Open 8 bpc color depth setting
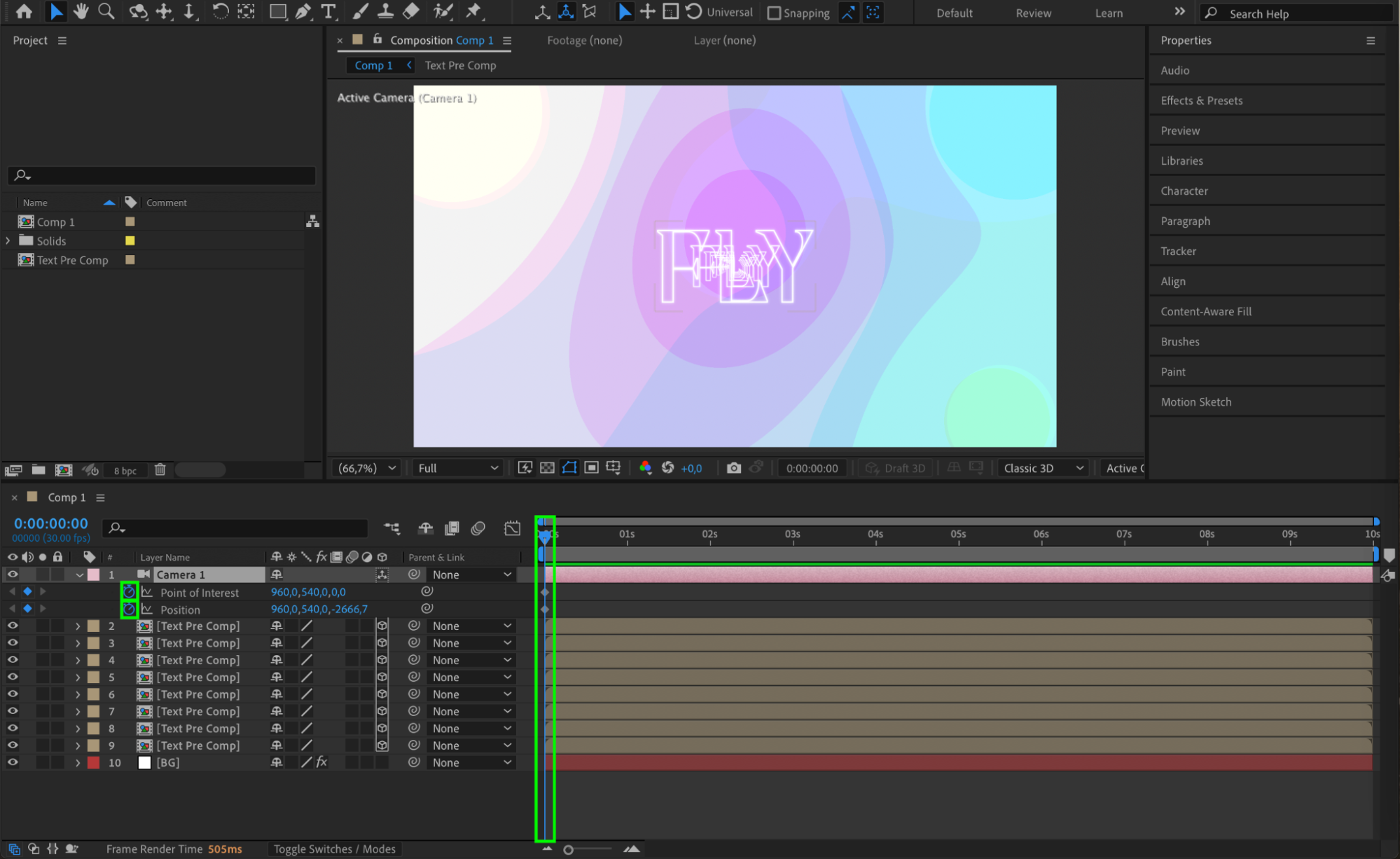The image size is (1400, 859). point(125,471)
